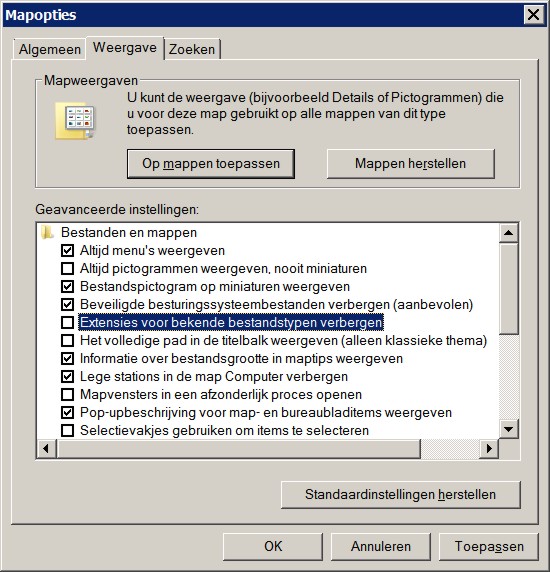Click Standaardinstellingen herstellen button

click(401, 495)
